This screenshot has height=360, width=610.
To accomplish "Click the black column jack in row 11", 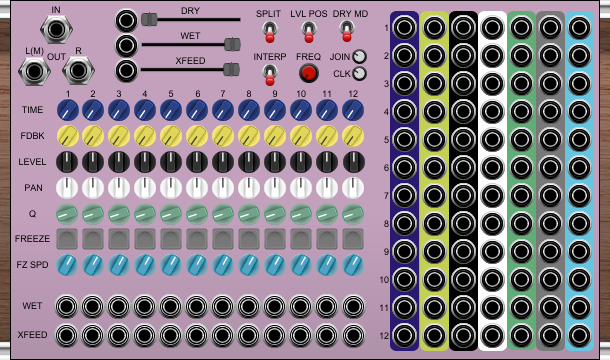I will click(463, 307).
